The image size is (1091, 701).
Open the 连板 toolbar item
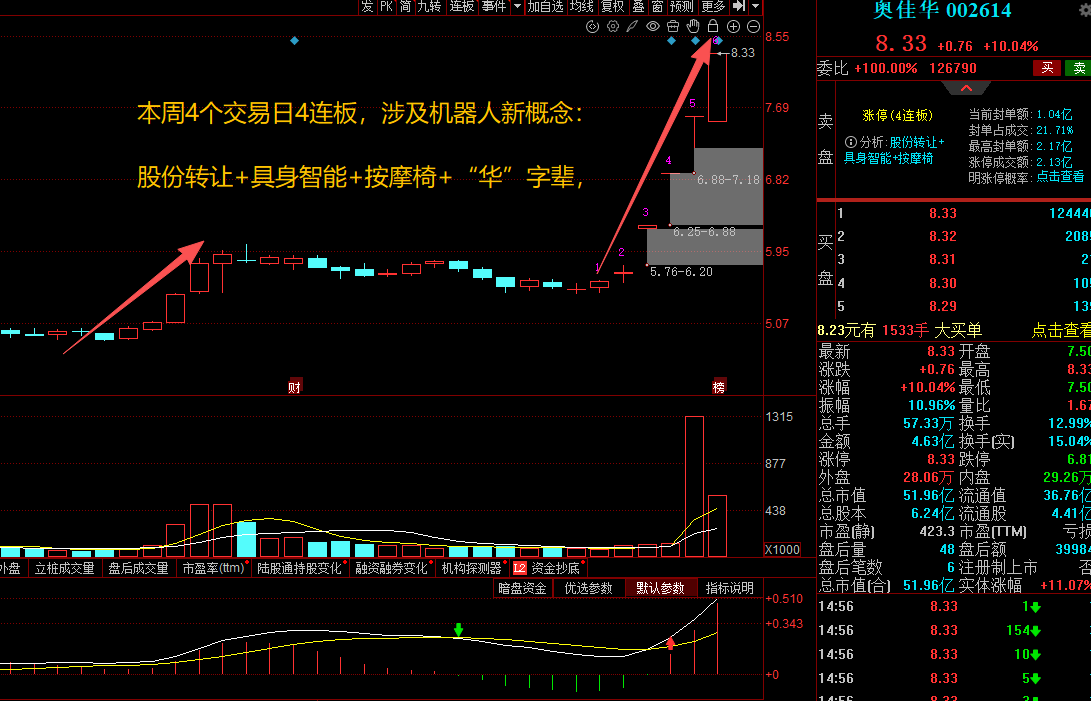pyautogui.click(x=461, y=6)
